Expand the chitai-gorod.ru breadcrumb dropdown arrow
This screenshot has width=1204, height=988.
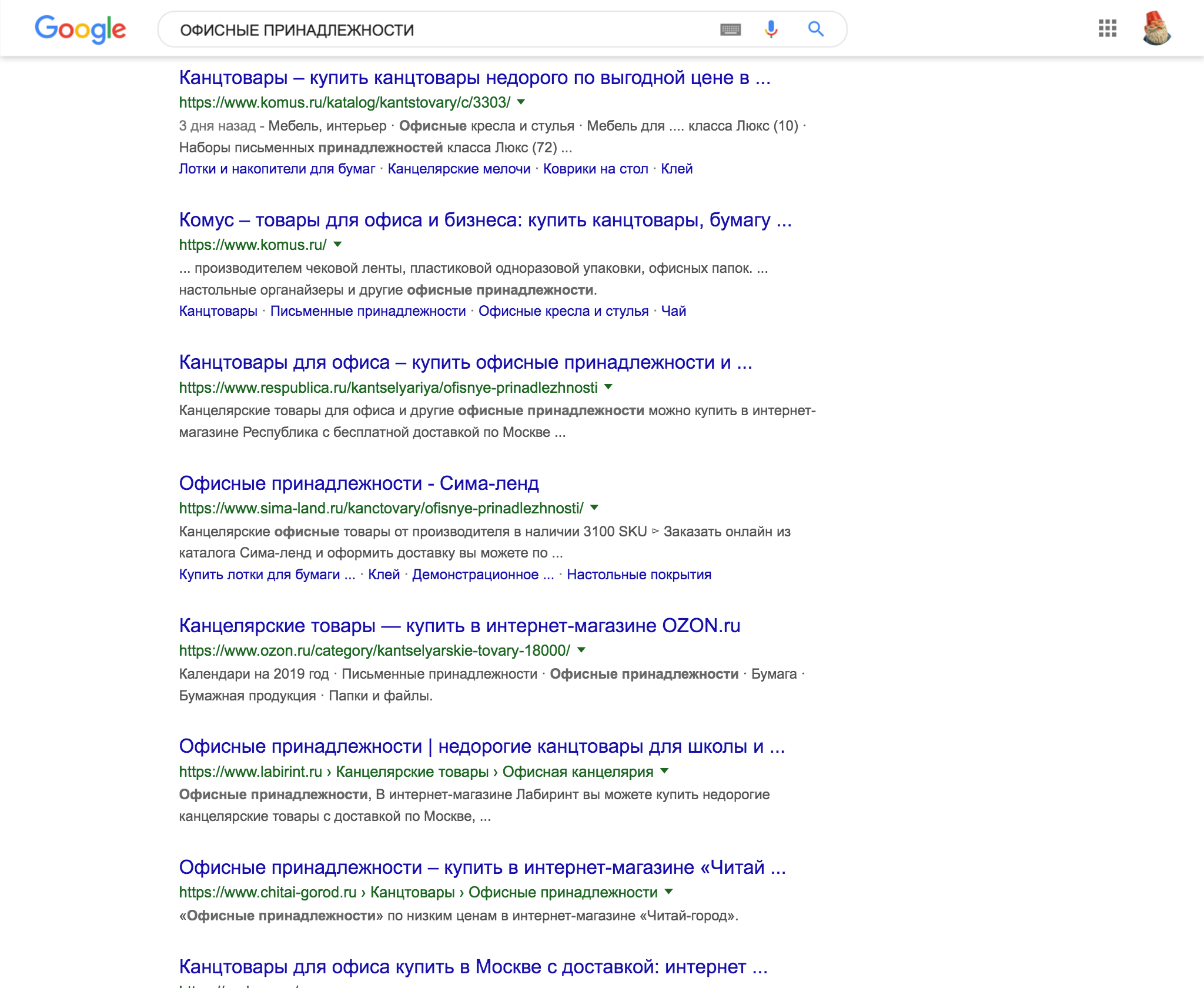[668, 892]
